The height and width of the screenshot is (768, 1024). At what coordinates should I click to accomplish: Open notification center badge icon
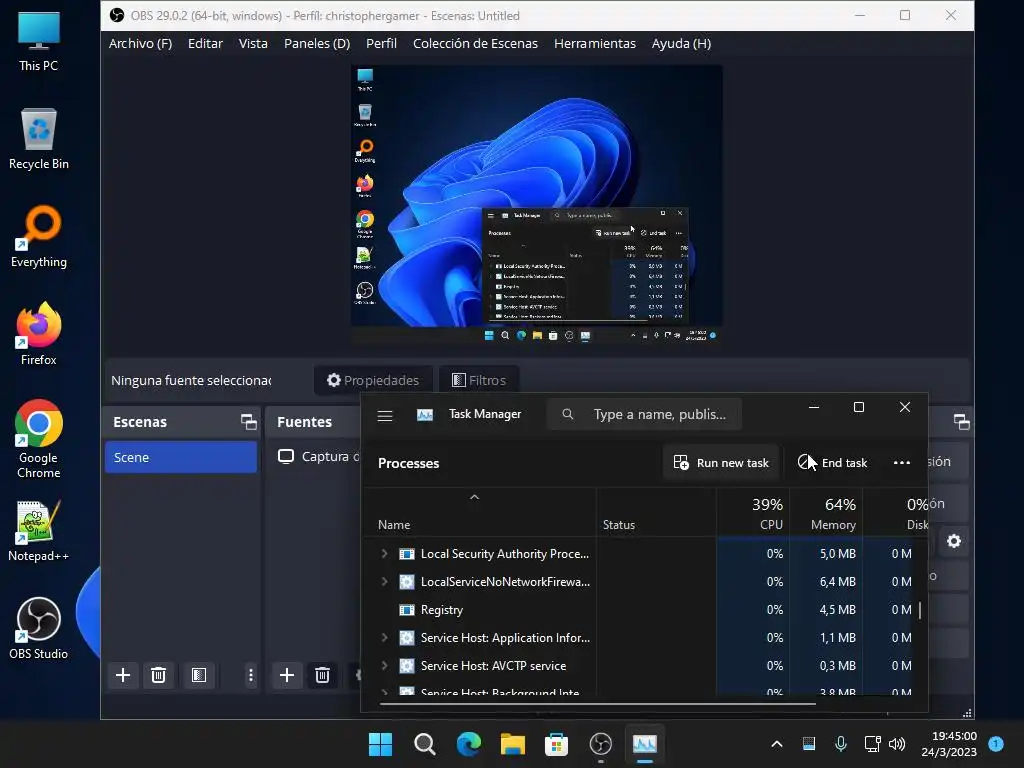[996, 744]
